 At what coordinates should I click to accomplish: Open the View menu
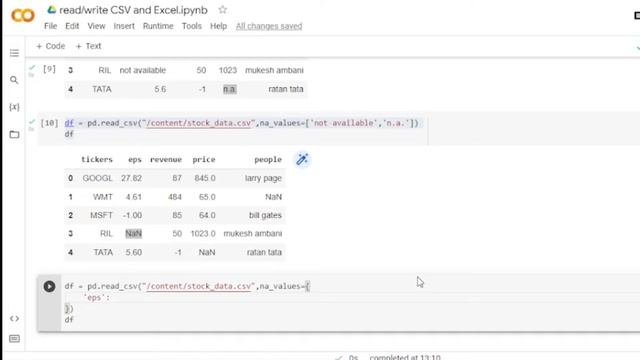click(x=96, y=26)
